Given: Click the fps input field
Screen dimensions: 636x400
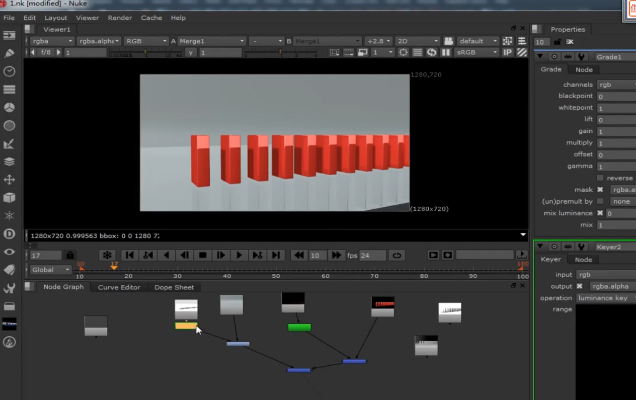Looking at the screenshot, I should coord(372,255).
